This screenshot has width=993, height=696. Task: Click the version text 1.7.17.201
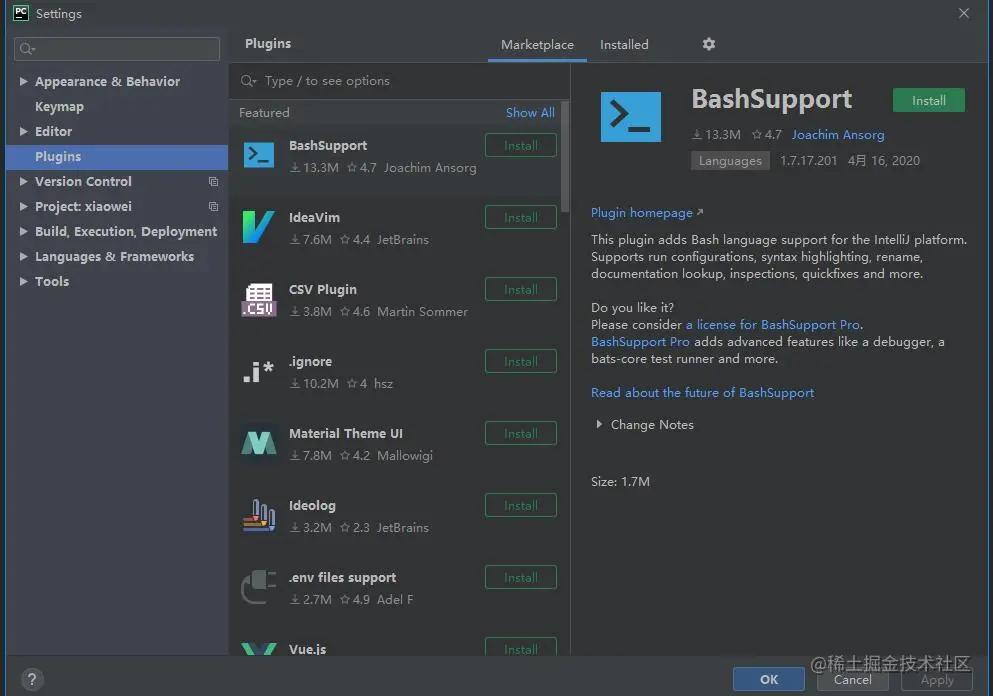coord(808,161)
